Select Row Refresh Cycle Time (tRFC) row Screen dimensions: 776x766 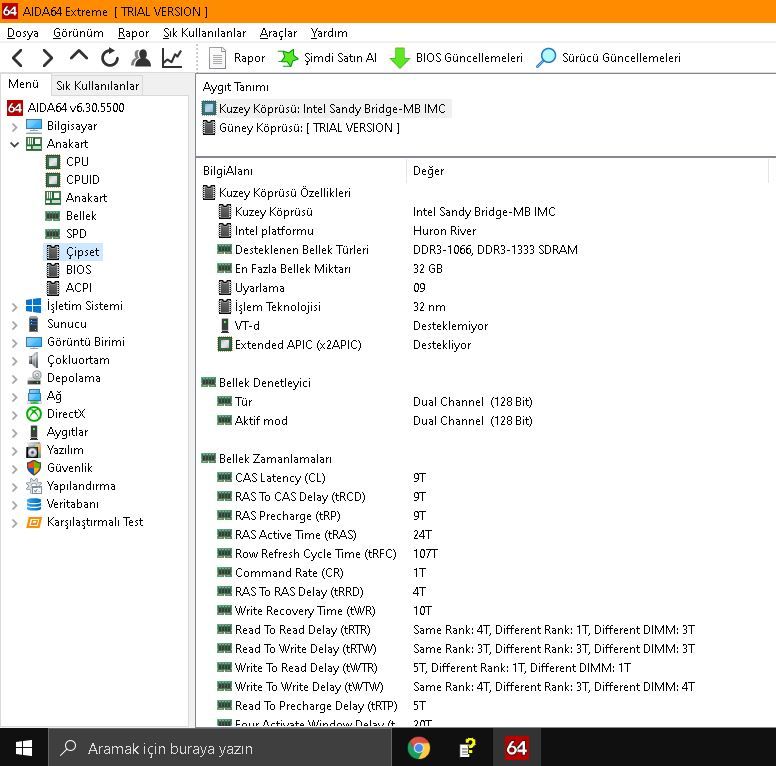[x=485, y=554]
